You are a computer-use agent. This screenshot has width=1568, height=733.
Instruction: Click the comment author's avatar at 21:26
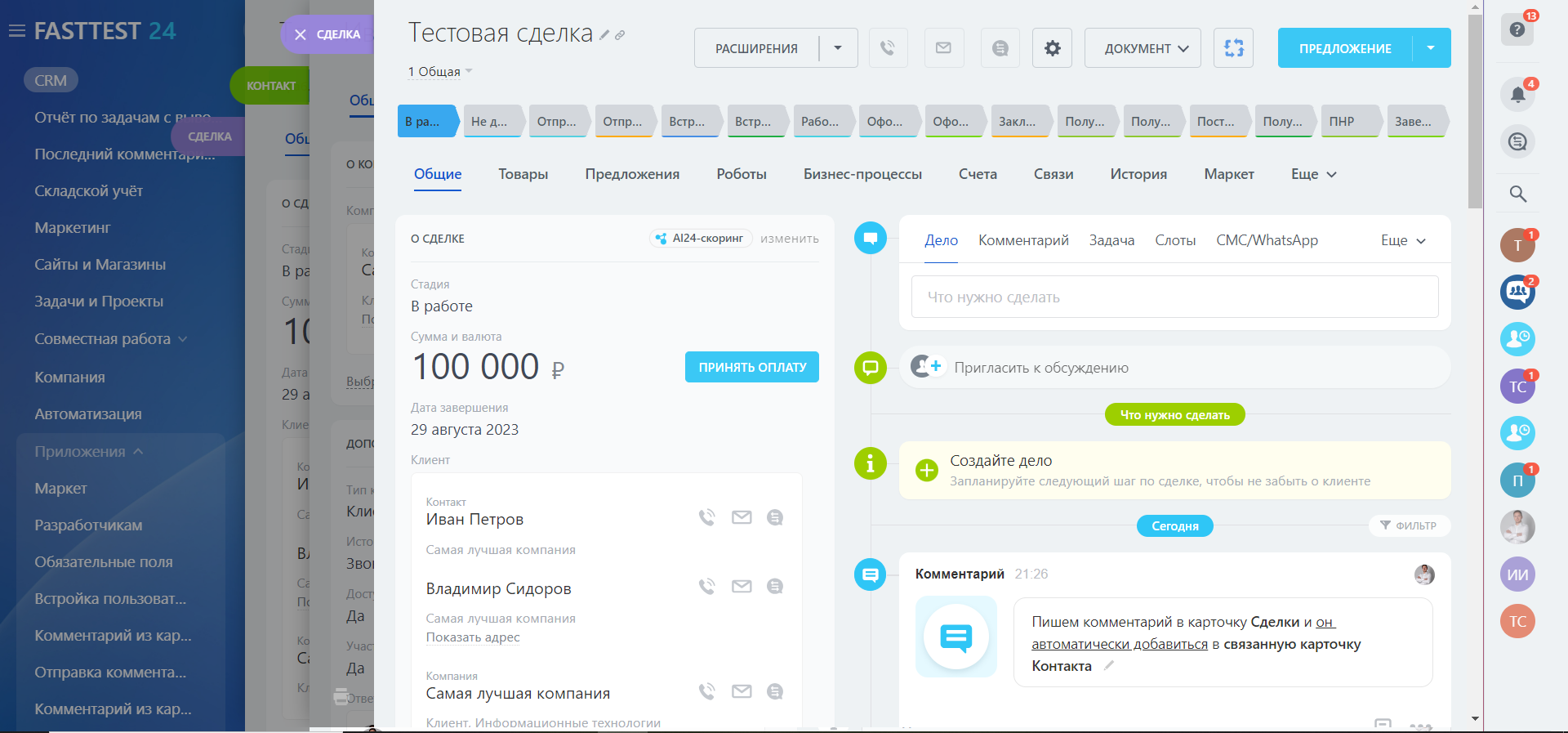1424,574
